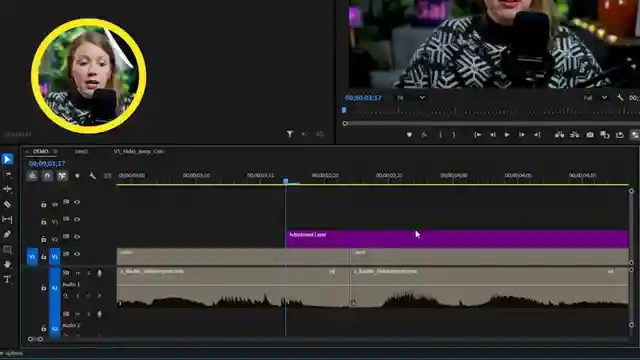
Task: Select the Rectangle tool
Action: [x=7, y=249]
